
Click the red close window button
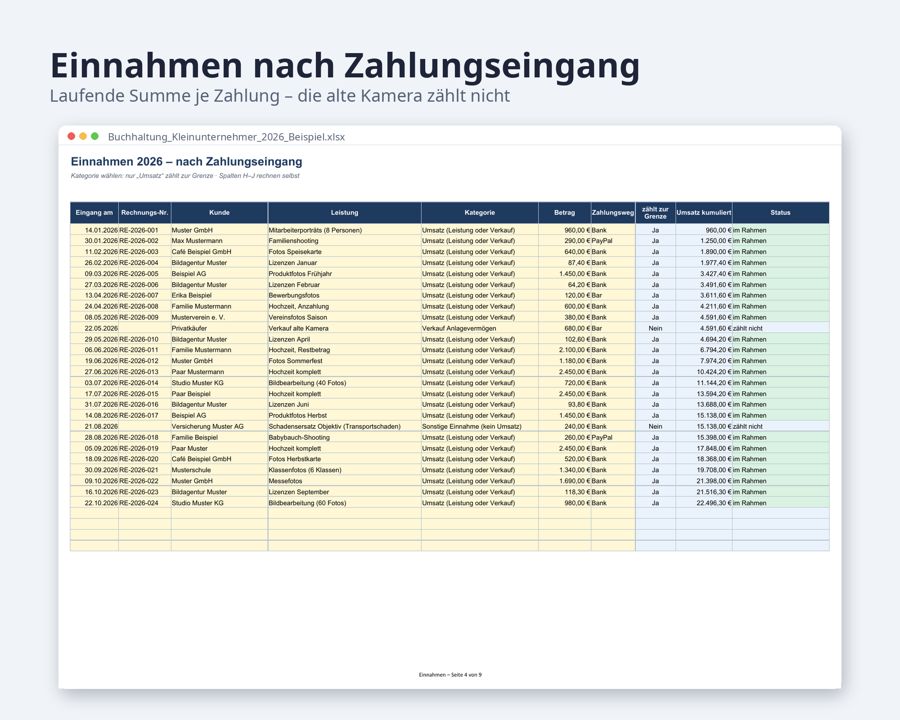pos(71,136)
